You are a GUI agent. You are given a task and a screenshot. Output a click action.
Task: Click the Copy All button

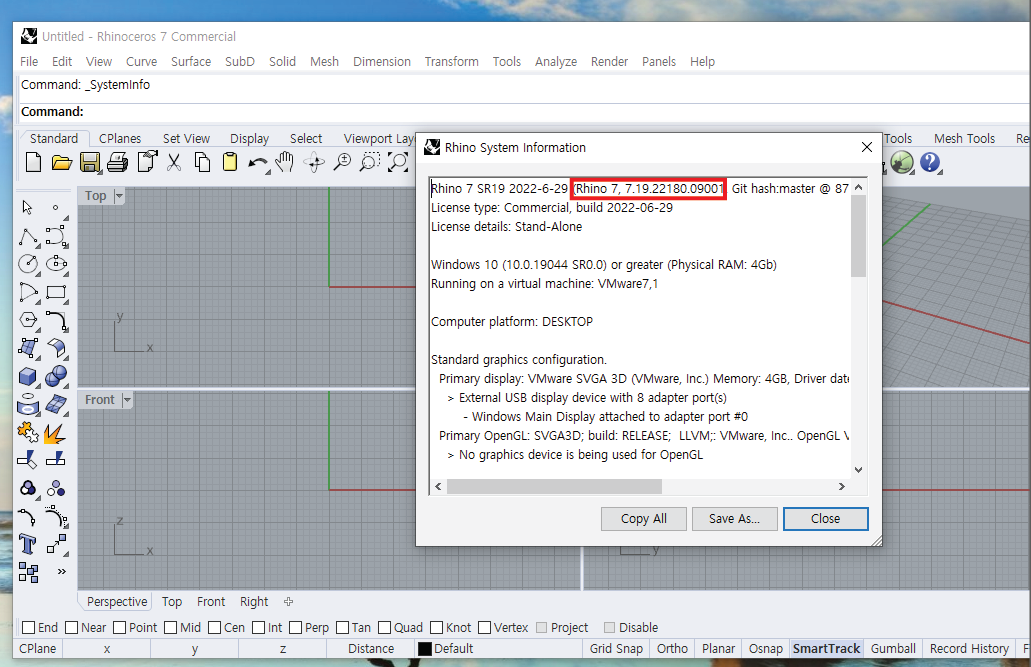(x=644, y=518)
